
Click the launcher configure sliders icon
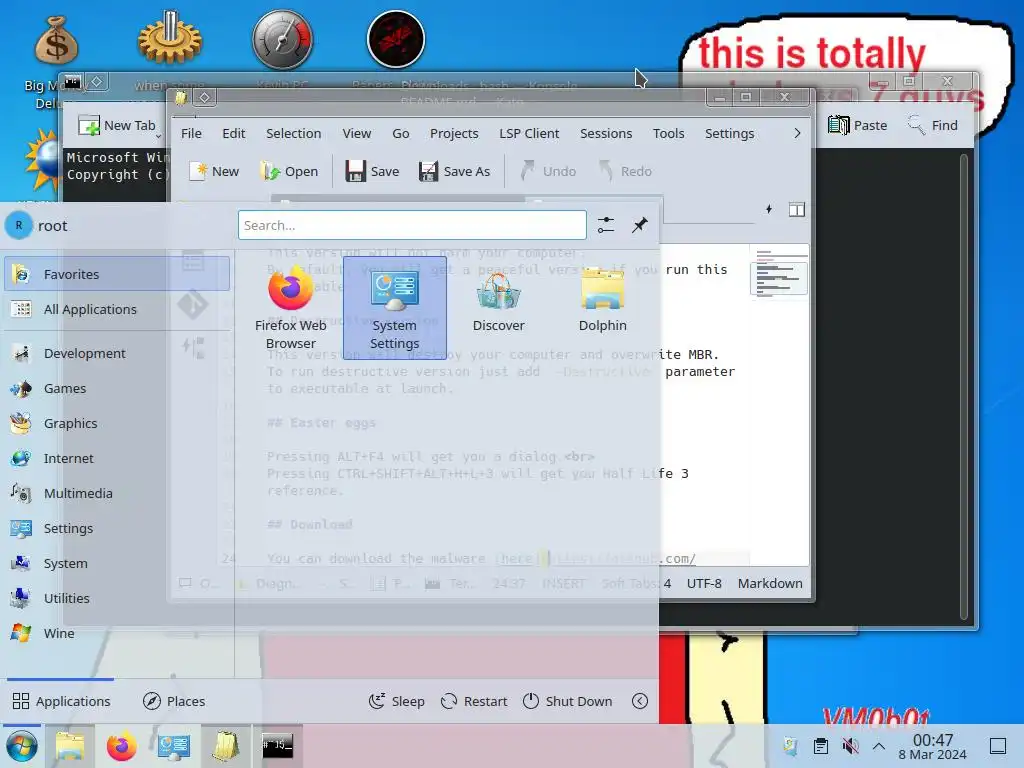click(606, 225)
